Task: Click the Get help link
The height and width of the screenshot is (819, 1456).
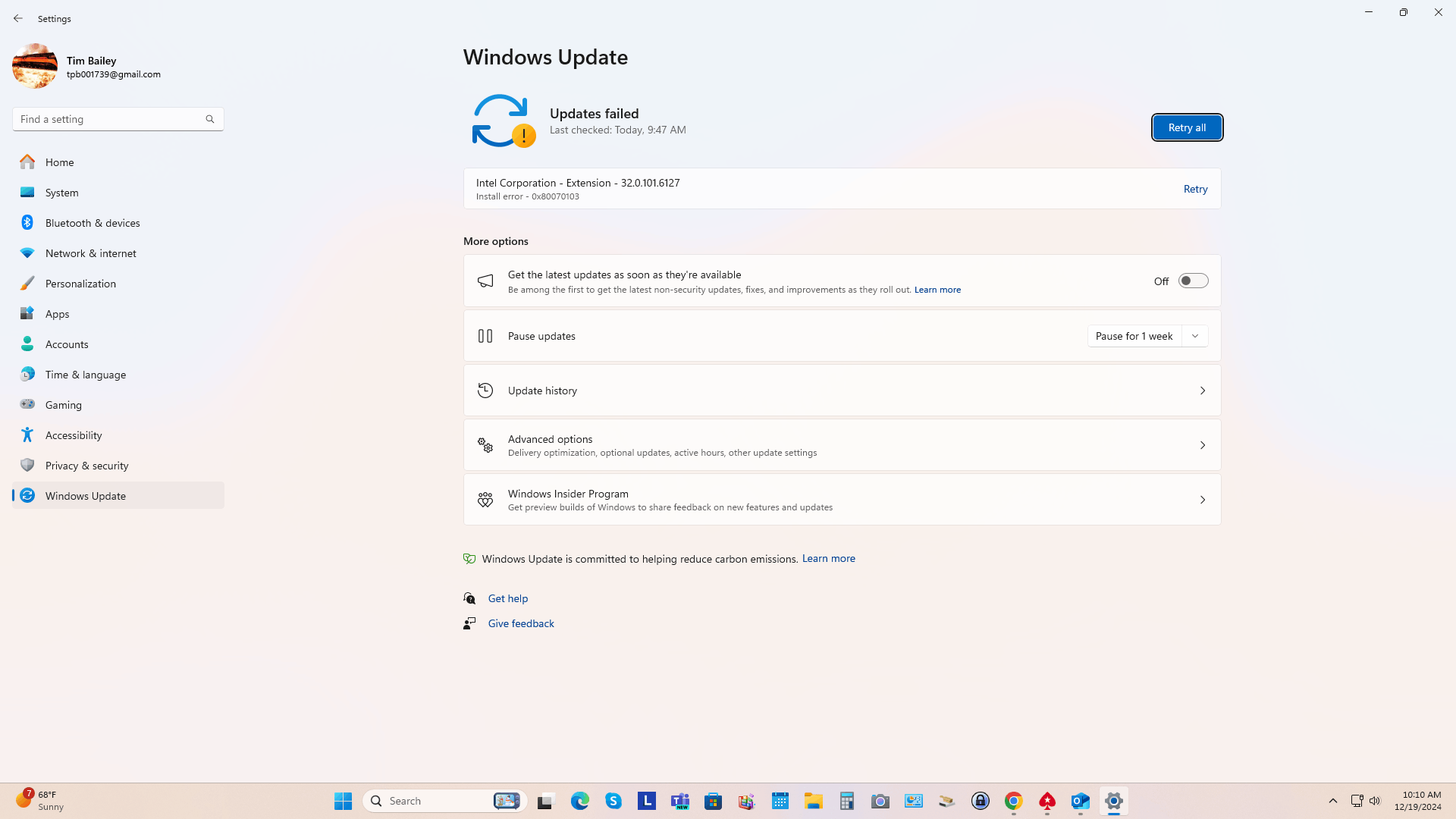Action: [x=507, y=598]
